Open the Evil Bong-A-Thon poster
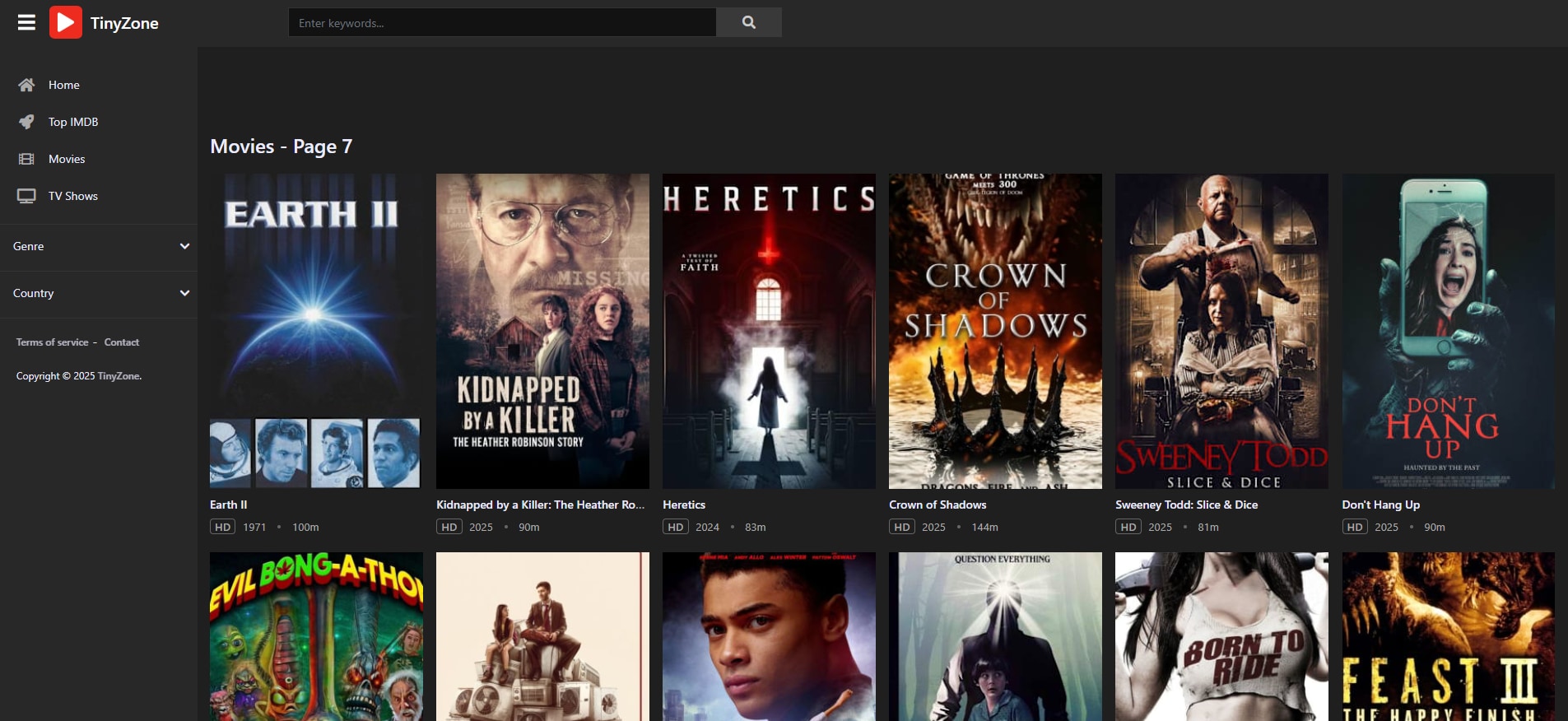Viewport: 1568px width, 721px height. point(316,636)
